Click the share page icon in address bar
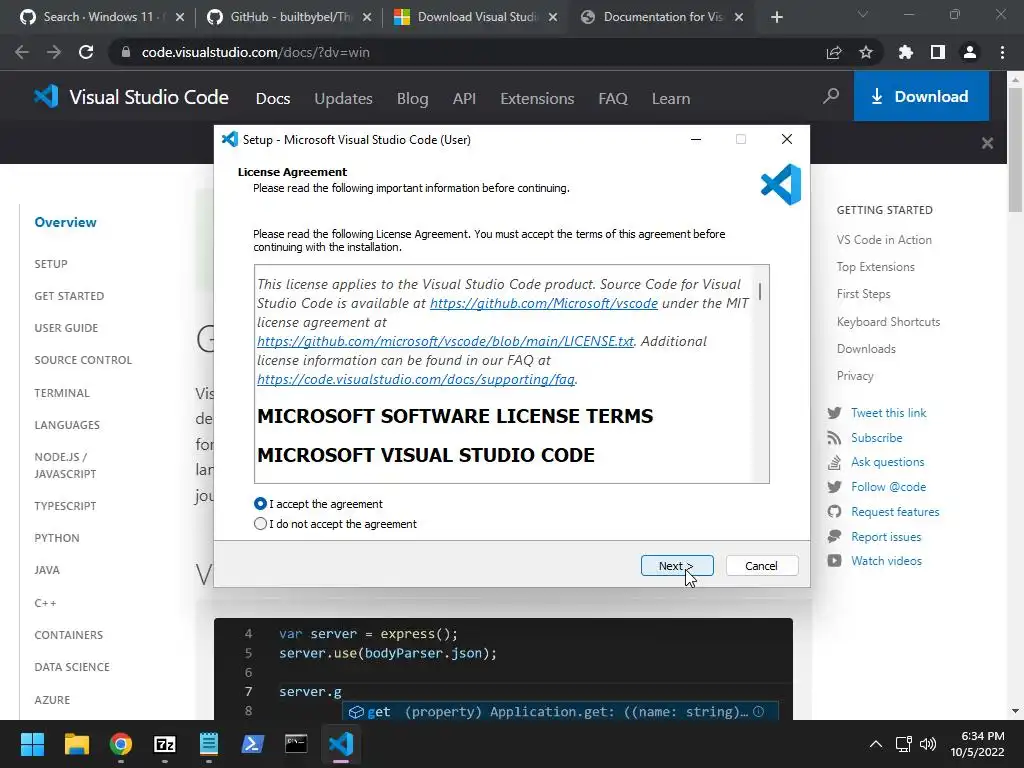Image resolution: width=1024 pixels, height=768 pixels. [834, 52]
